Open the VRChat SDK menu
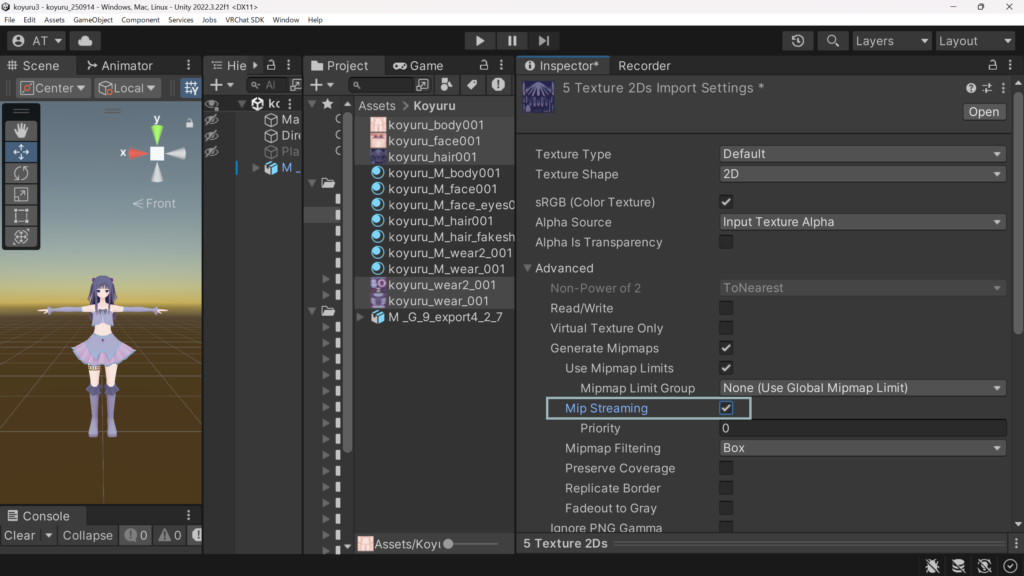 245,20
